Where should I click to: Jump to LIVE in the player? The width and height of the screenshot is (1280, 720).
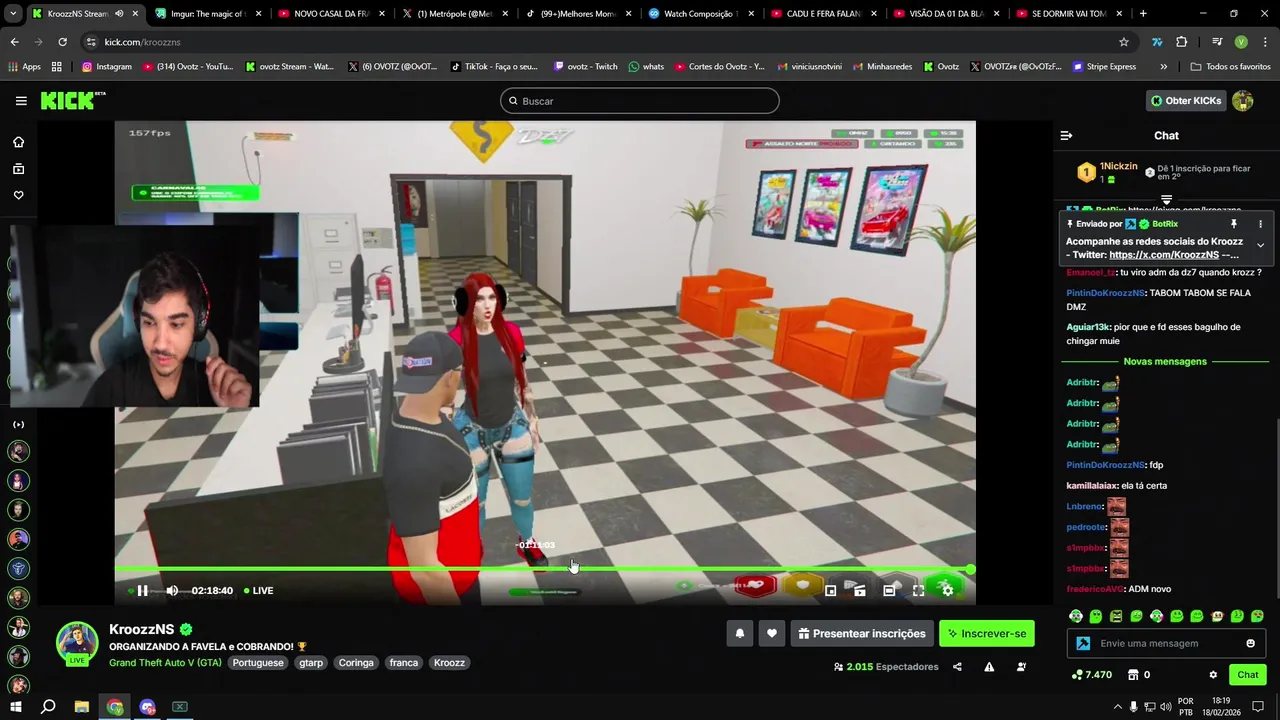click(257, 590)
